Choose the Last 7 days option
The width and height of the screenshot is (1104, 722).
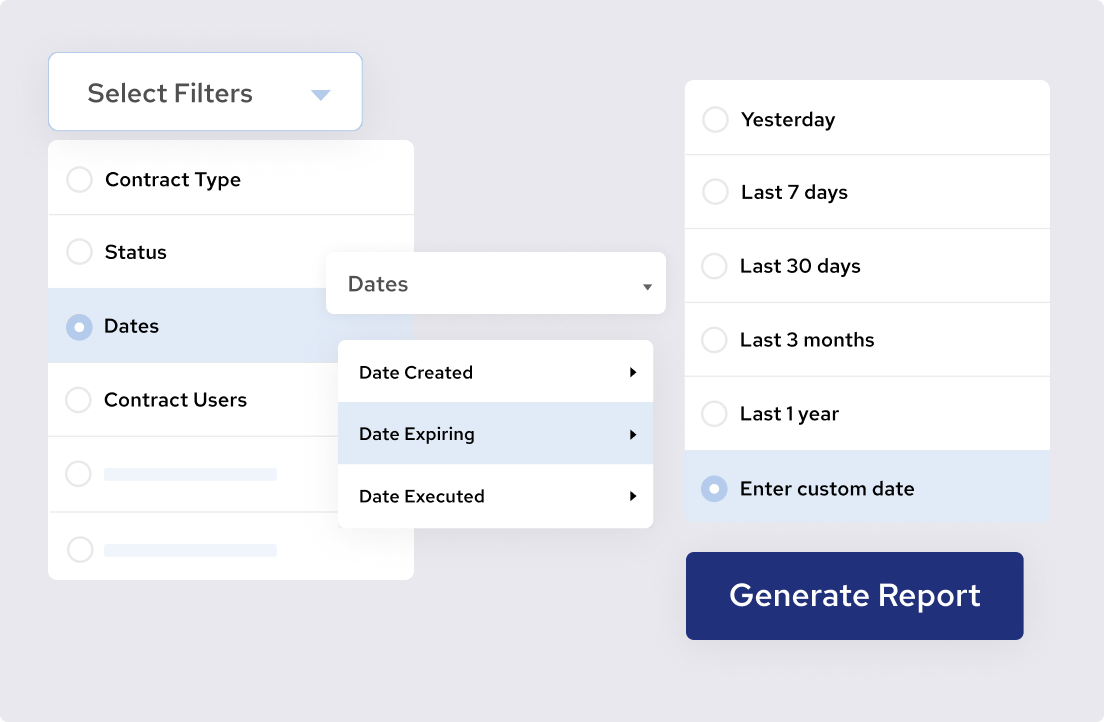coord(715,192)
